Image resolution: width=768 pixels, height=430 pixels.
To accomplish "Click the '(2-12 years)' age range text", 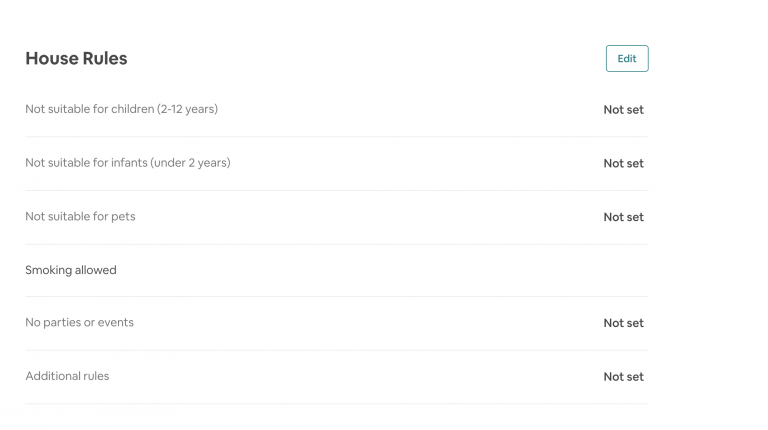I will [187, 109].
